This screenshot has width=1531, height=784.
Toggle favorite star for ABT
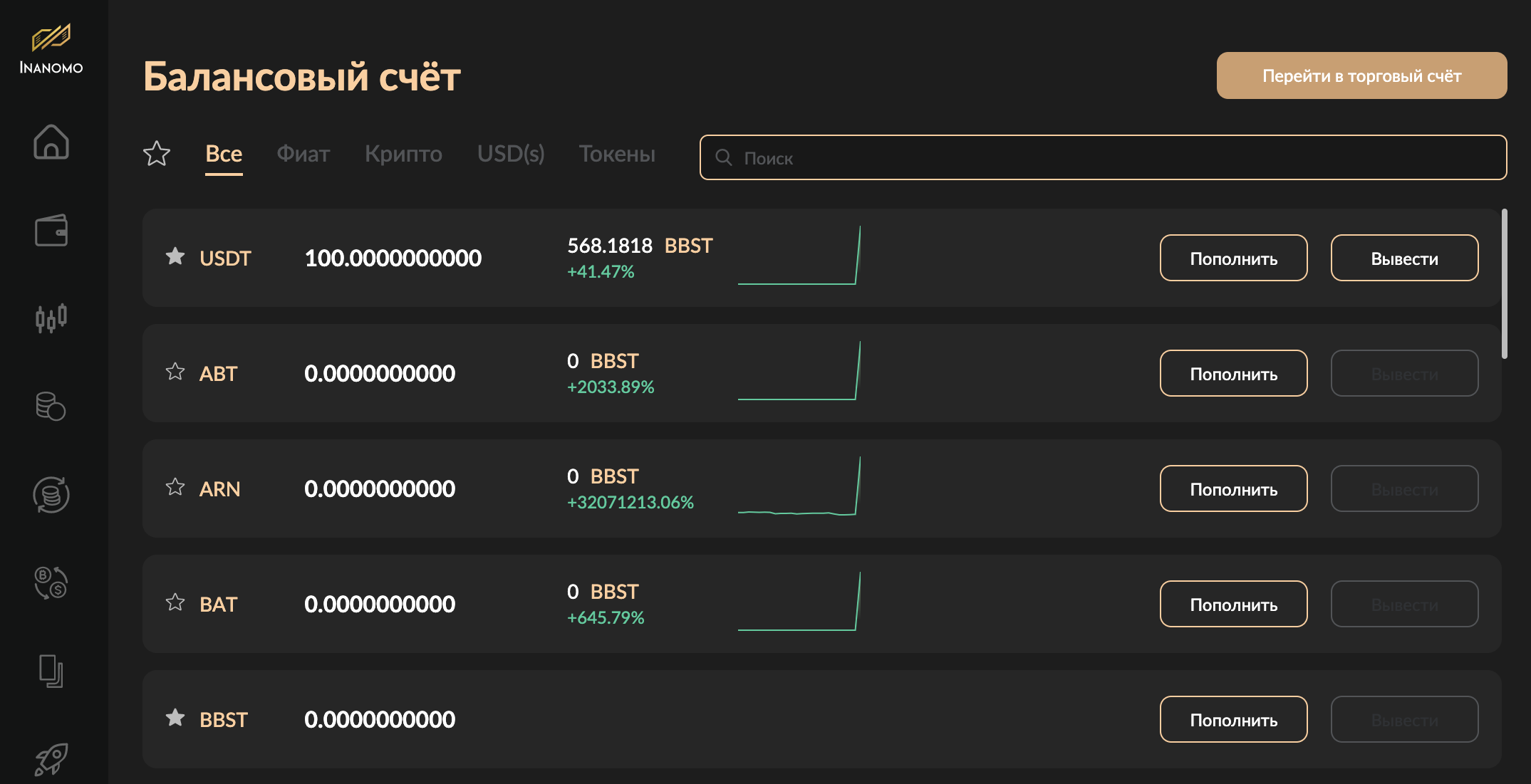coord(175,372)
